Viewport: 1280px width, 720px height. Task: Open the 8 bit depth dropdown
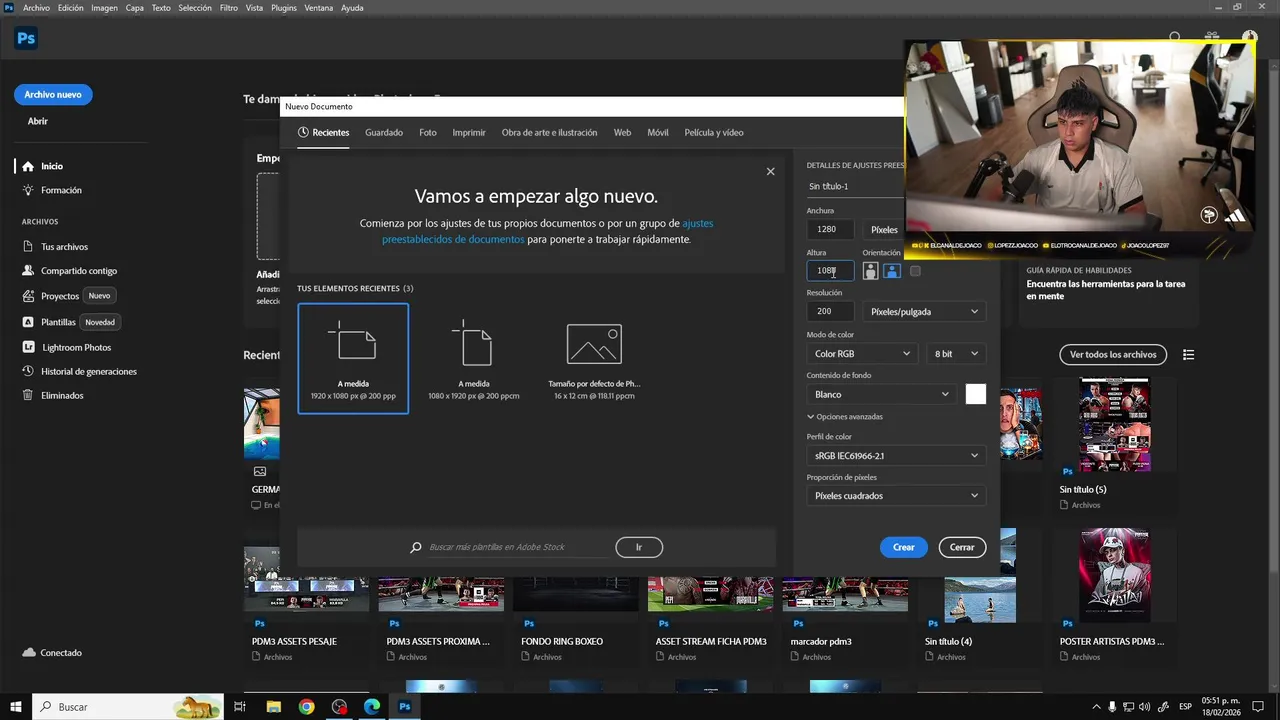coord(957,353)
